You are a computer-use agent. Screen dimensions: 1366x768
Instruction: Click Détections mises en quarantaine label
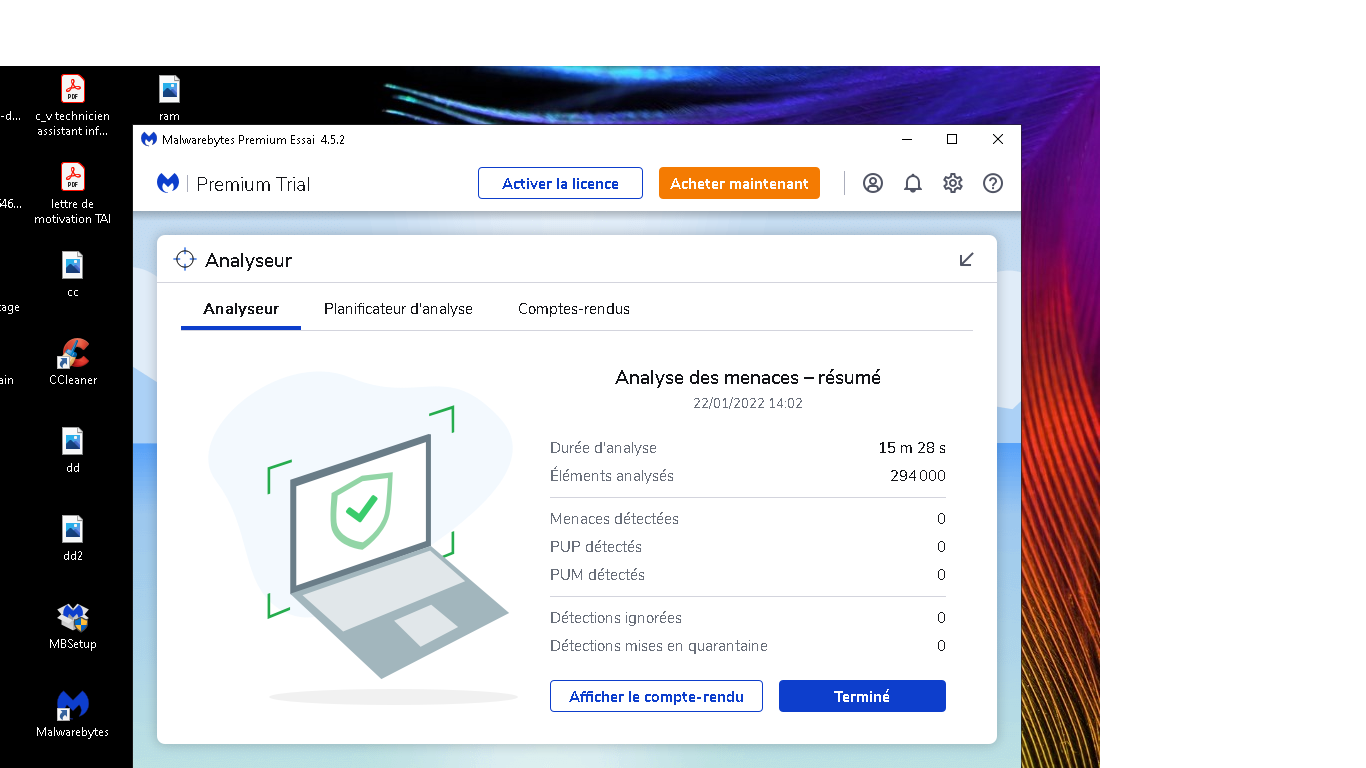(x=659, y=646)
